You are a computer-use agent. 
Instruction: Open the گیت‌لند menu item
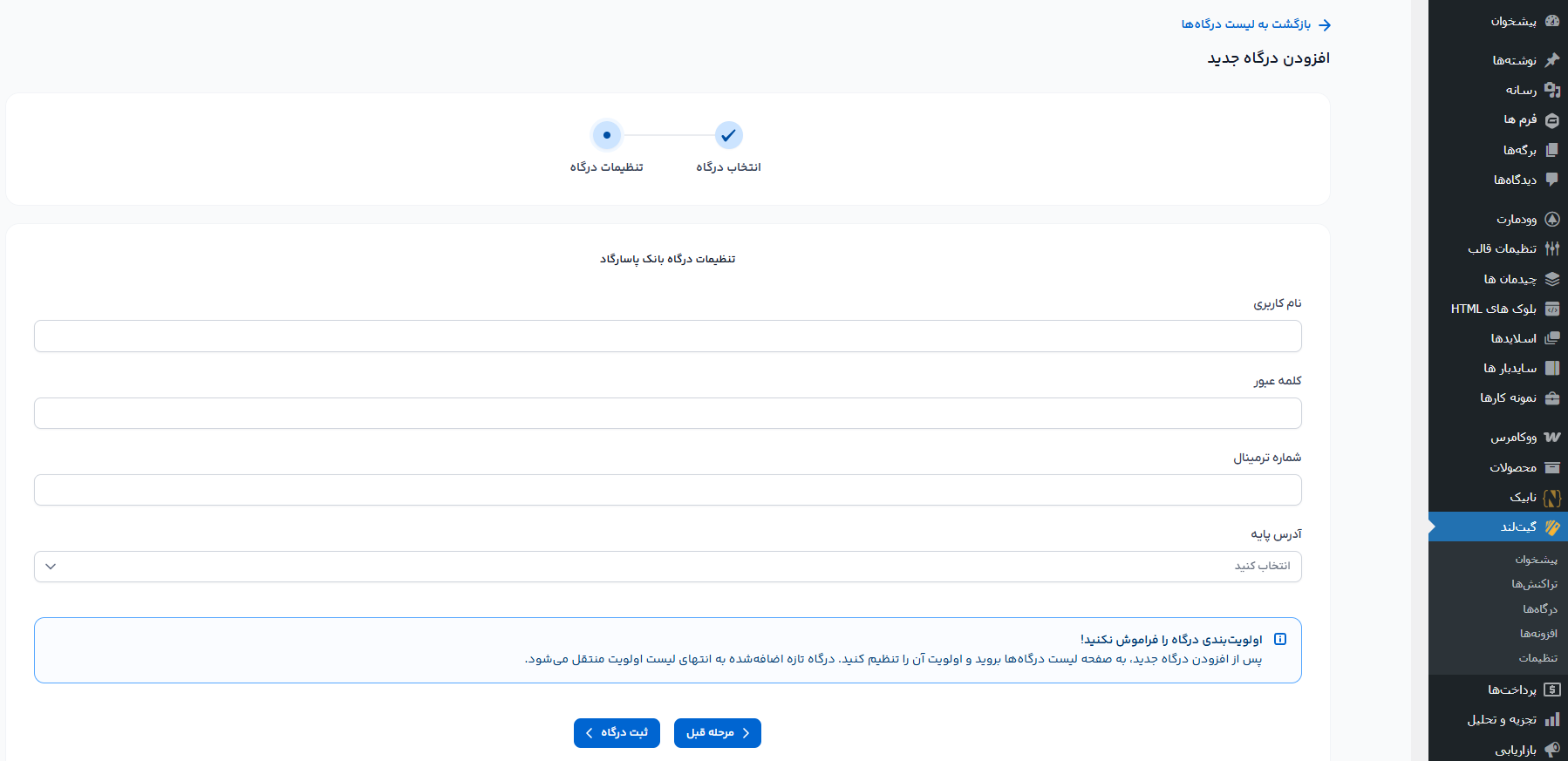pos(1498,527)
